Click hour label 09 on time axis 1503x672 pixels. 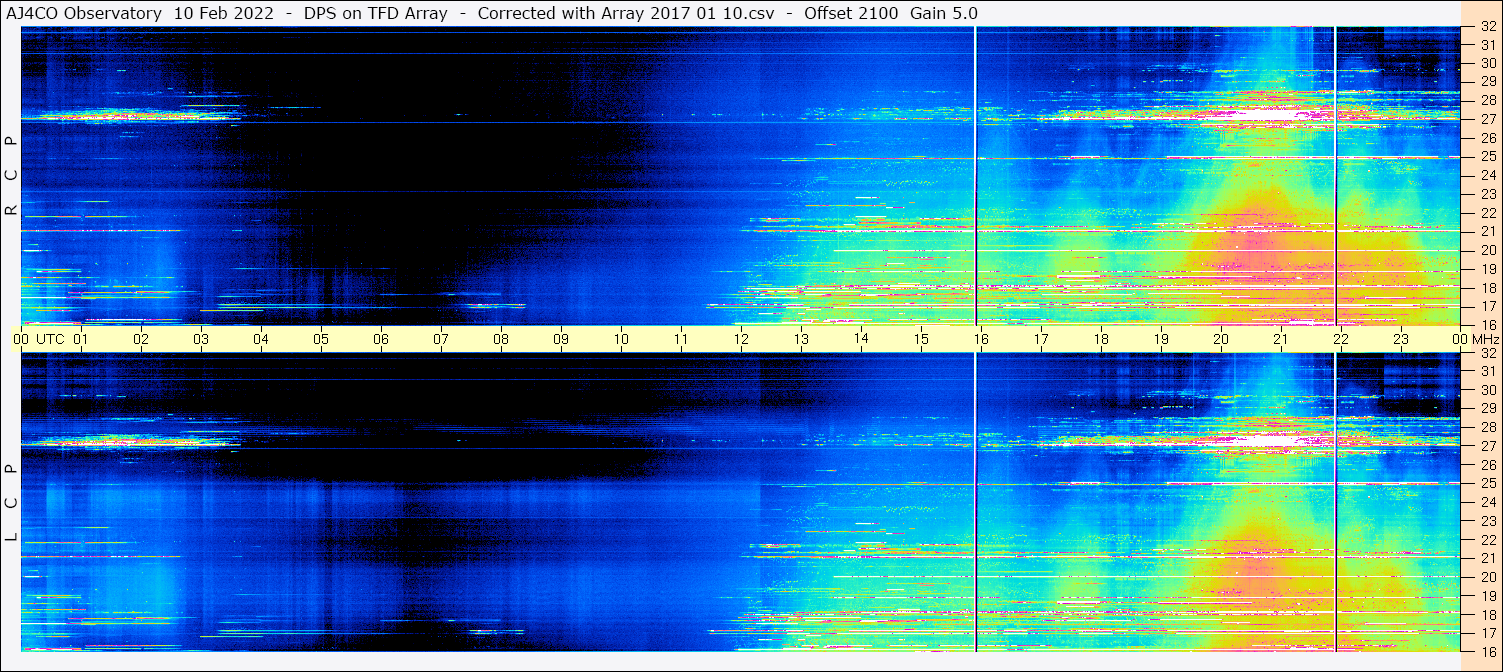[561, 339]
